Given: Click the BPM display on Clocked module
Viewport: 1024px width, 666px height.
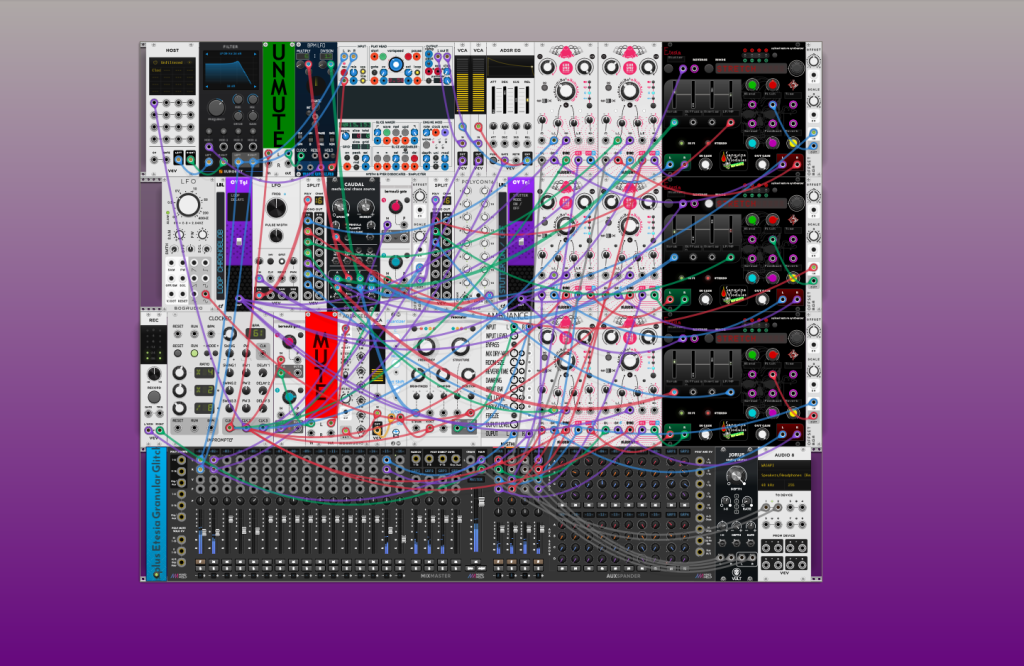Looking at the screenshot, I should [x=256, y=334].
